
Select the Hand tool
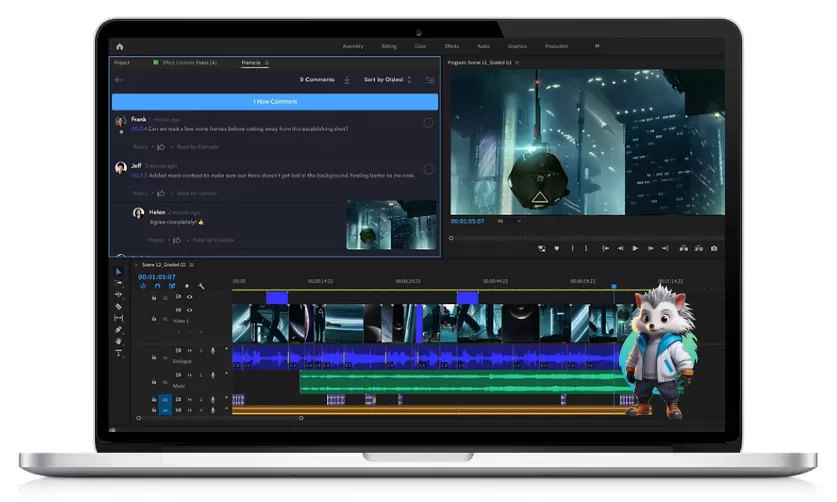119,341
